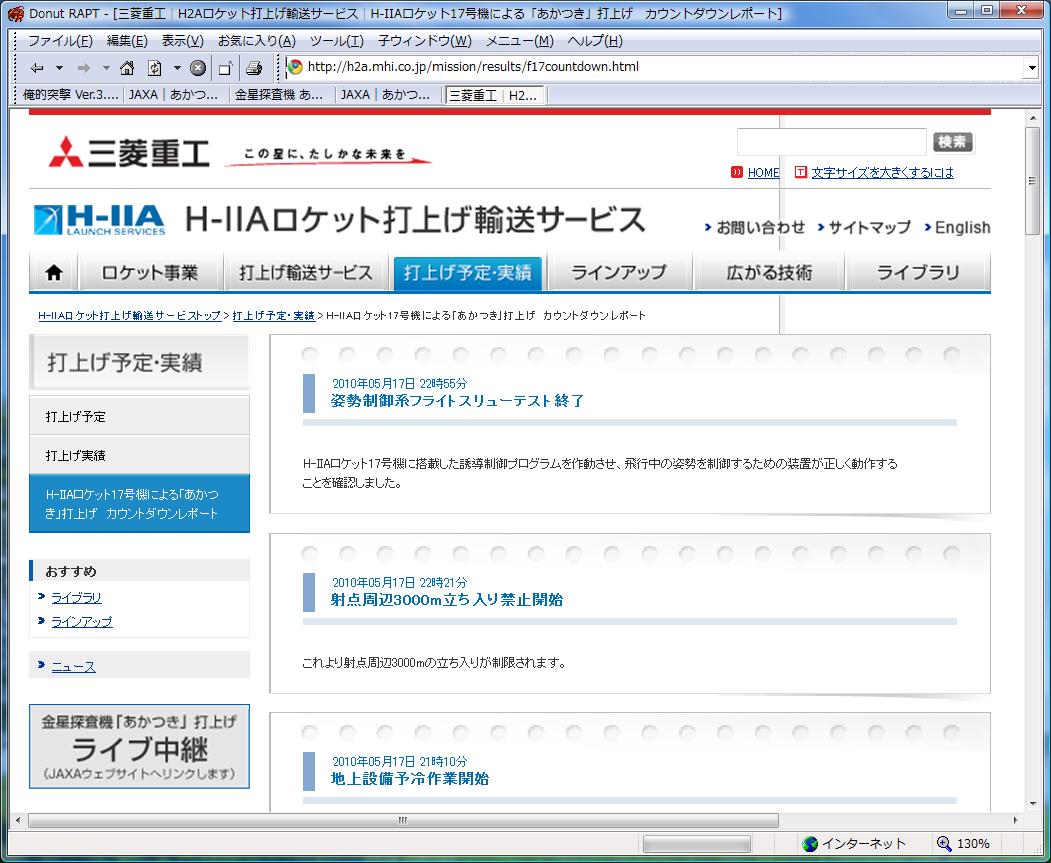
Task: Click the zoom magnifier icon in status bar
Action: pyautogui.click(x=944, y=844)
